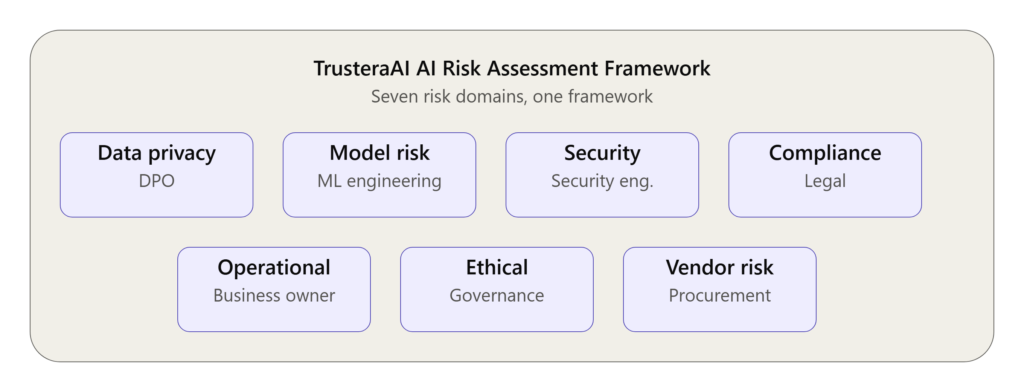
Task: Select the Ethical domain box
Action: click(x=497, y=289)
